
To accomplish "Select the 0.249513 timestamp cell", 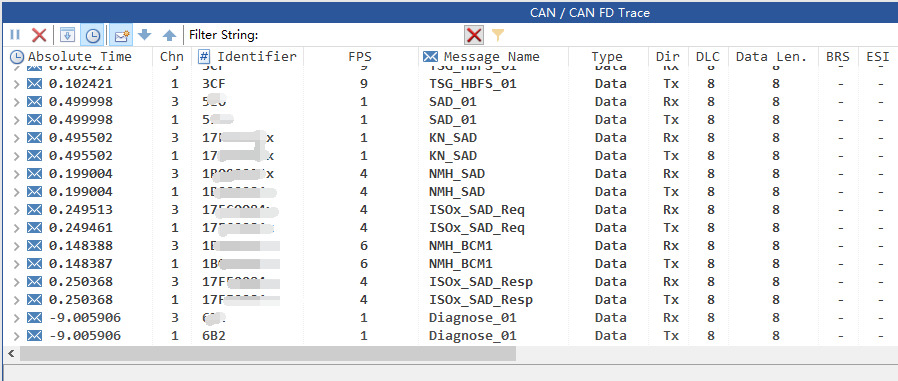I will click(81, 210).
